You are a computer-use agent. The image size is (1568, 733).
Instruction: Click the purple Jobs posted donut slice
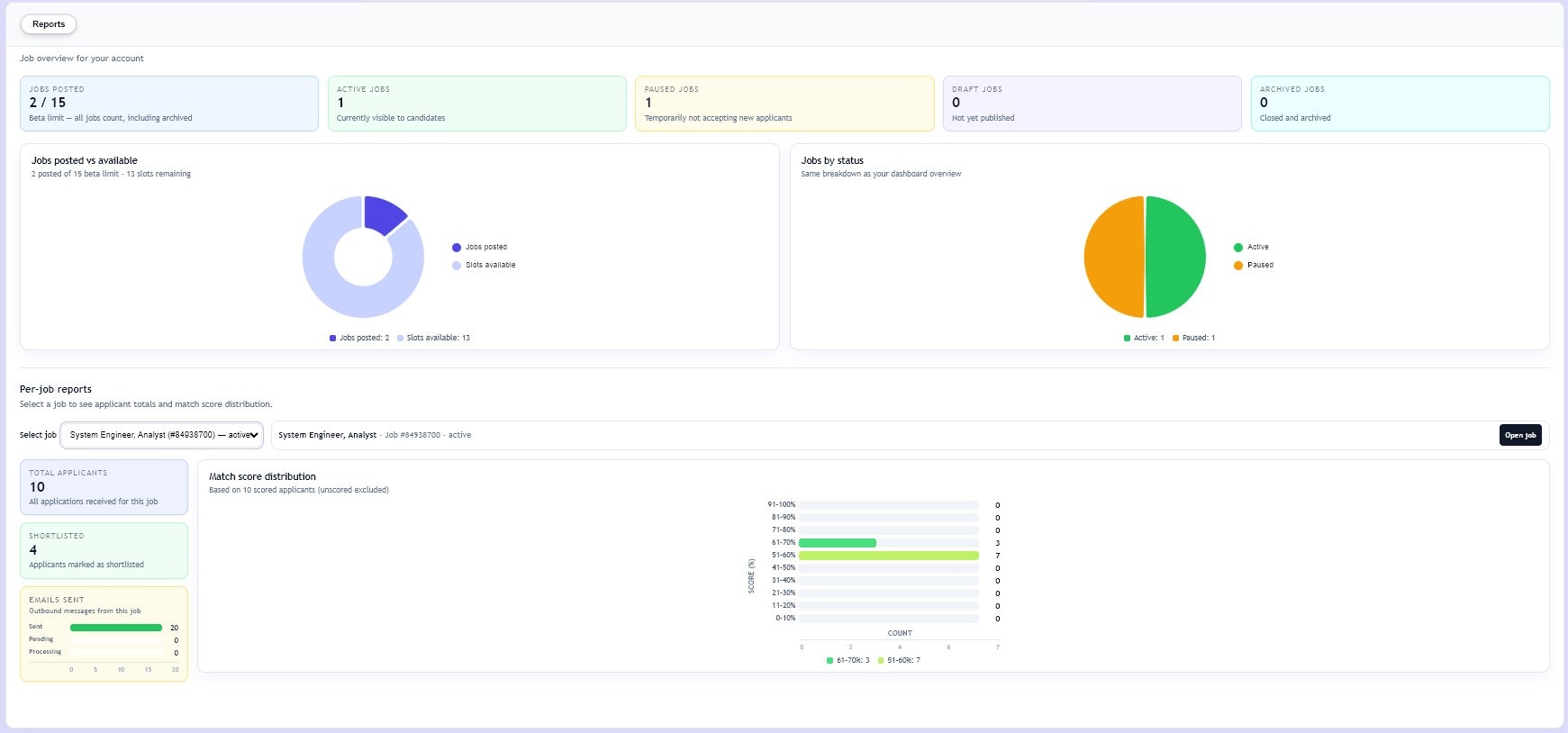(383, 213)
